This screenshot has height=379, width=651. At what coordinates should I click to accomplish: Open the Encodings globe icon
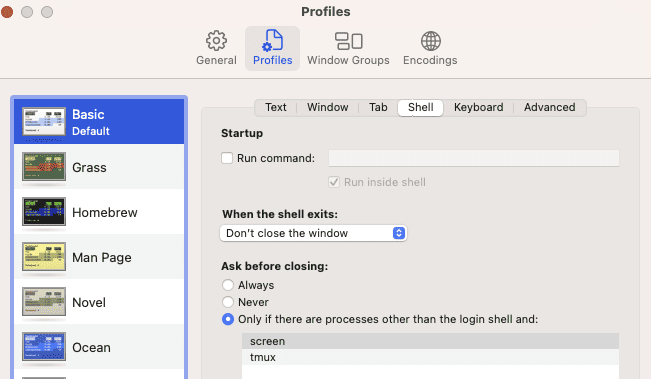tap(431, 41)
